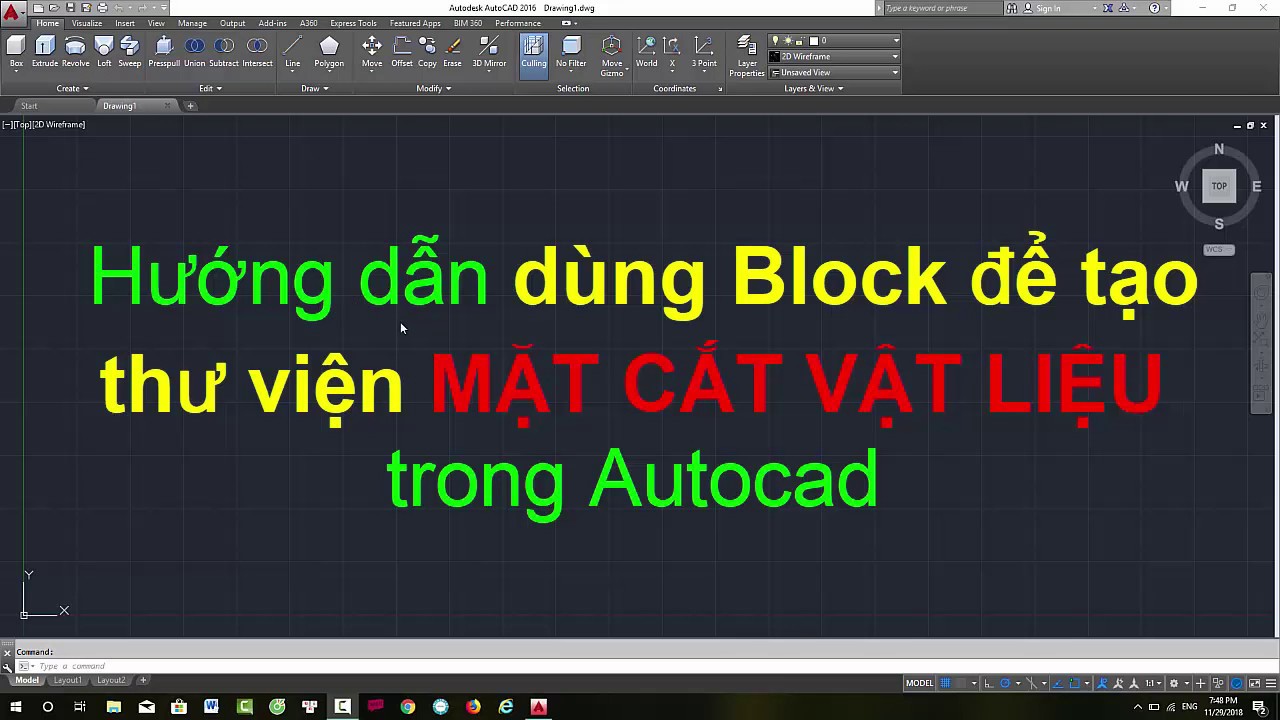Open the 2D Wireframe visual style dropdown
Viewport: 1280px width, 720px height.
[834, 57]
